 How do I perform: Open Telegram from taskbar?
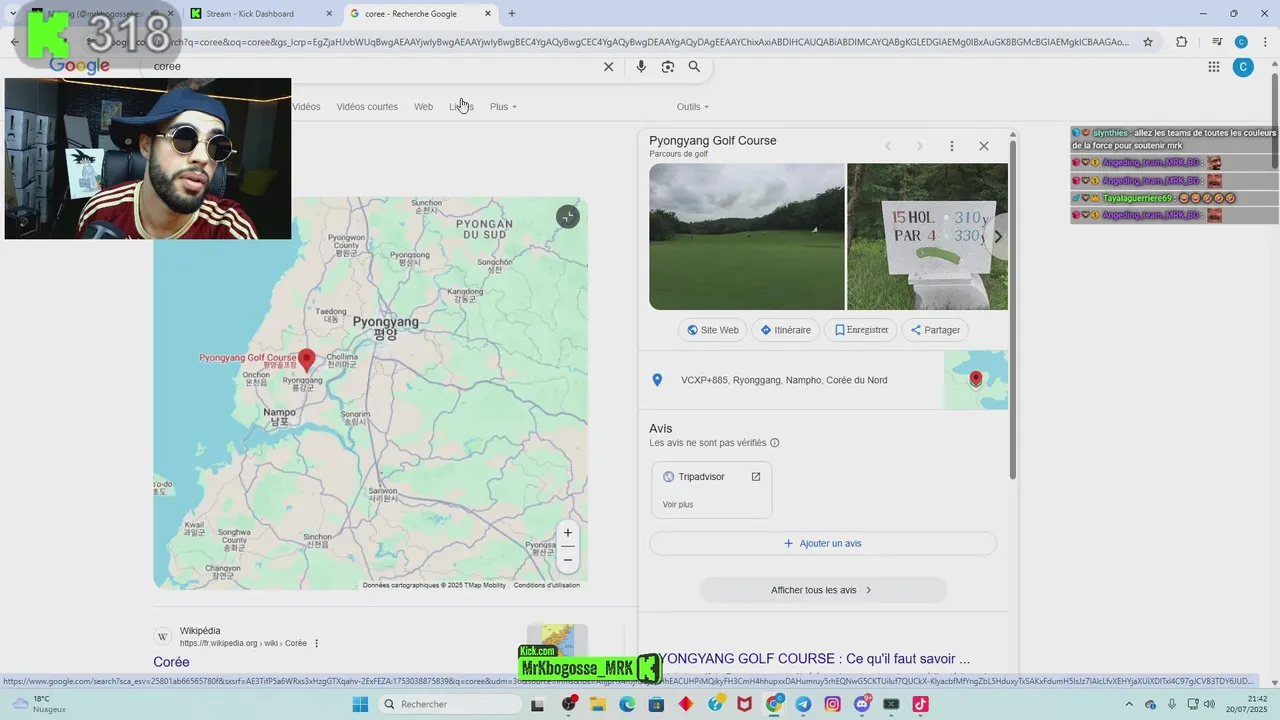coord(804,704)
